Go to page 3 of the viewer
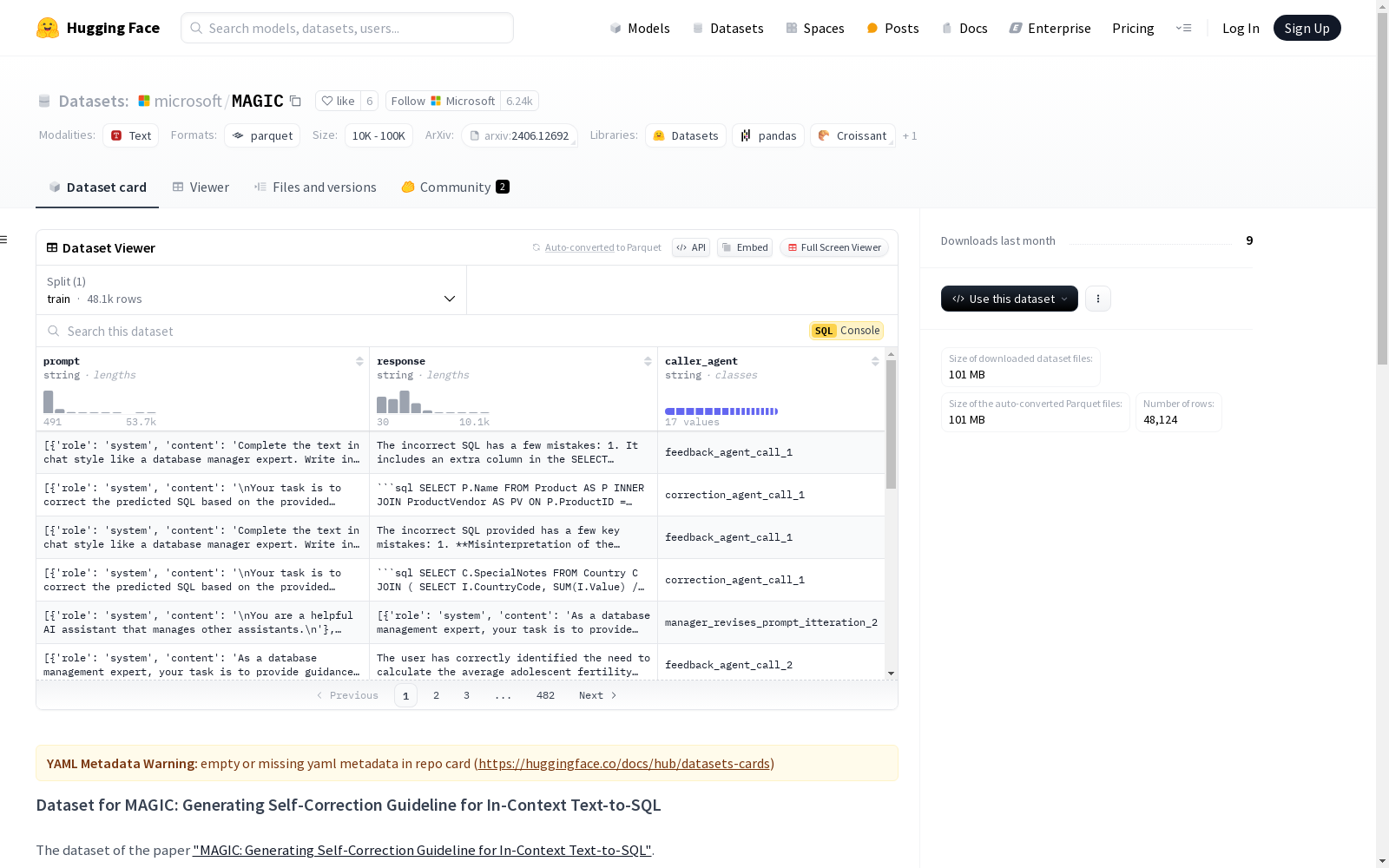1389x868 pixels. pyautogui.click(x=466, y=695)
